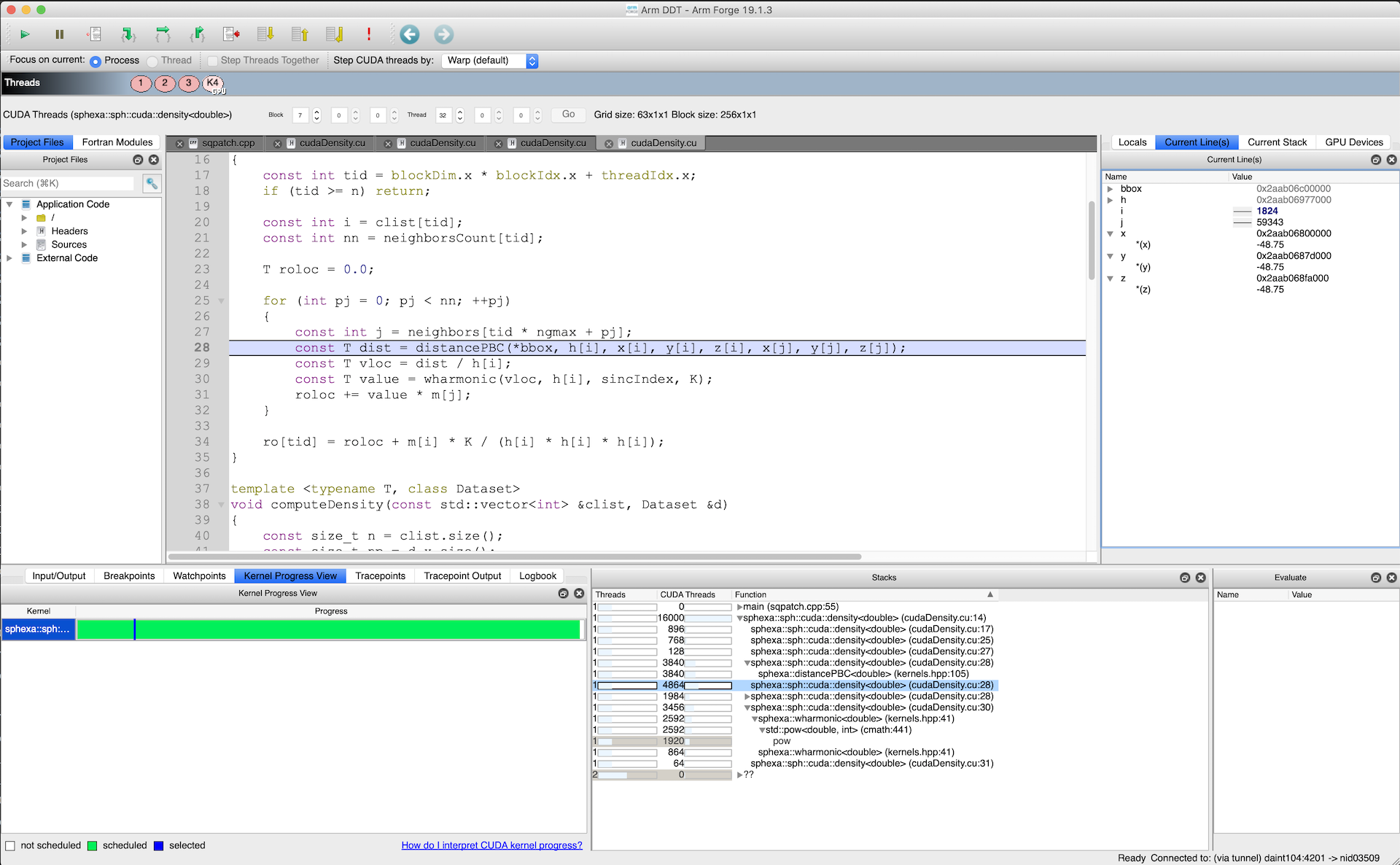Switch to the Breakpoints tab
Screen dimensions: 1400x865
click(x=129, y=576)
